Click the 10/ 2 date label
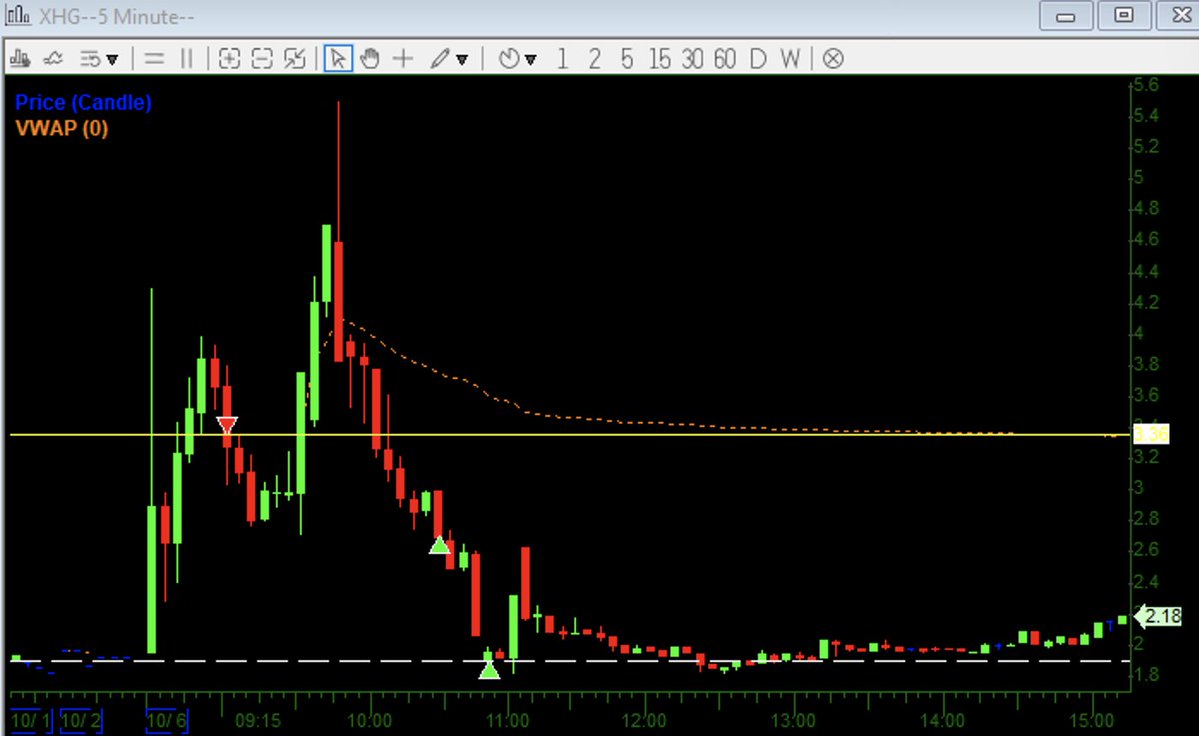Viewport: 1199px width, 736px height. [x=81, y=720]
